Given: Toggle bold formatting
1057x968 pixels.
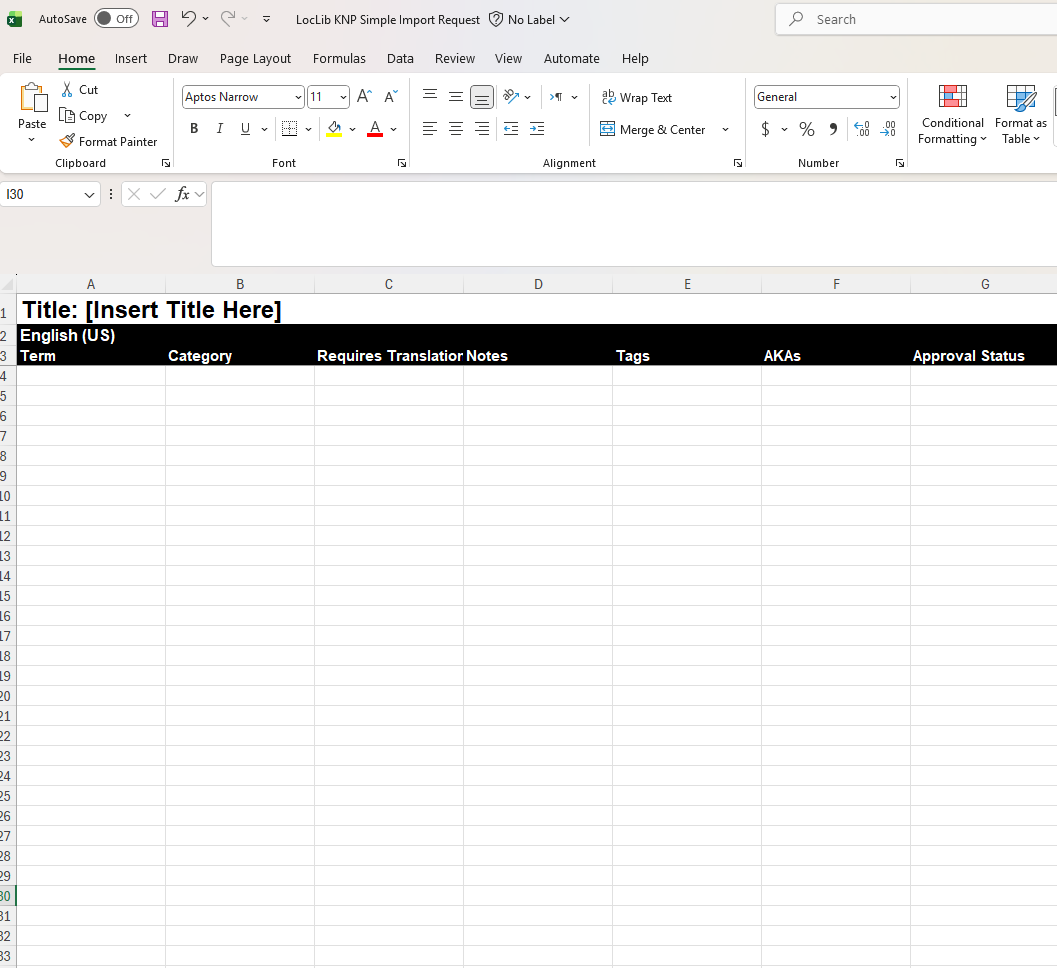Looking at the screenshot, I should click(194, 129).
